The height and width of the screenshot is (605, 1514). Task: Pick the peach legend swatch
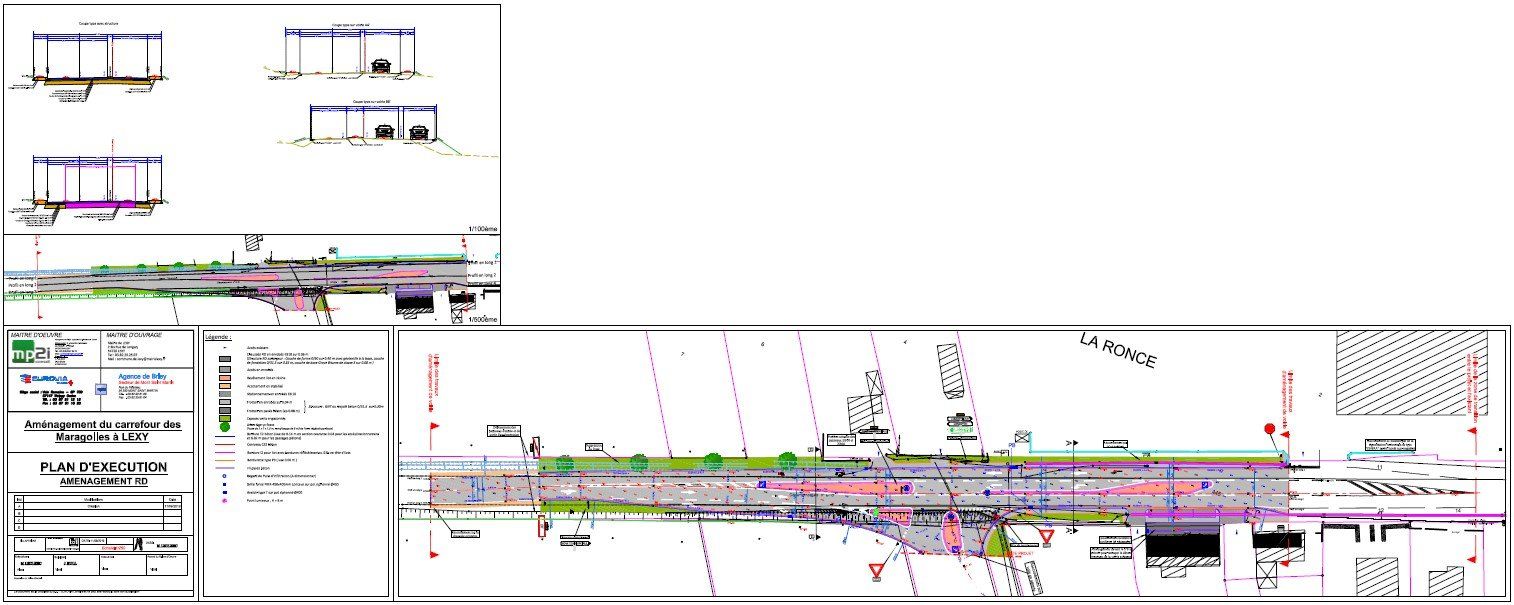coord(225,386)
